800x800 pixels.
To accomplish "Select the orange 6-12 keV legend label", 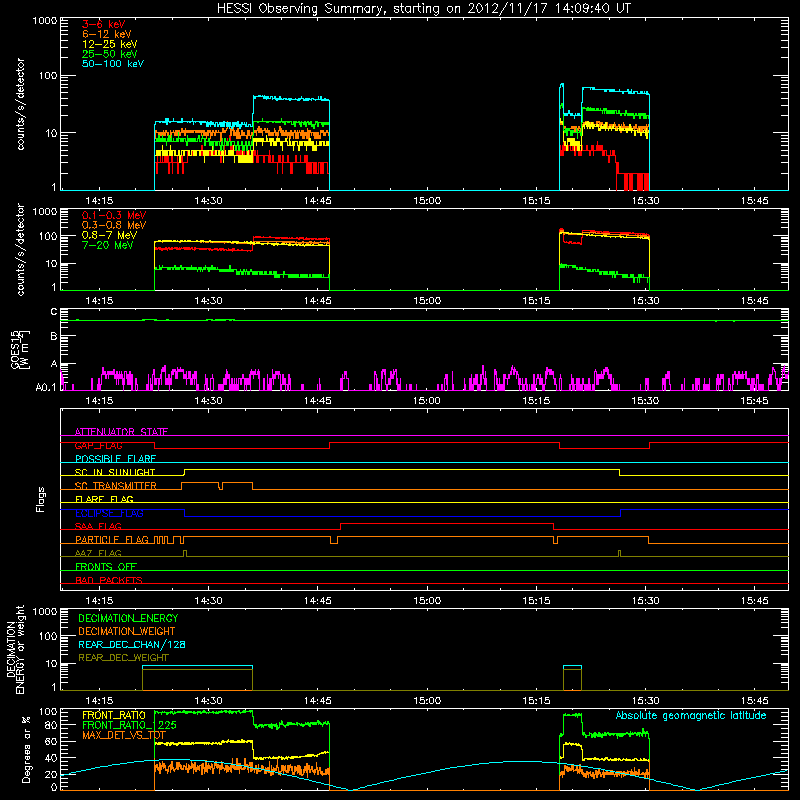I will pyautogui.click(x=107, y=34).
